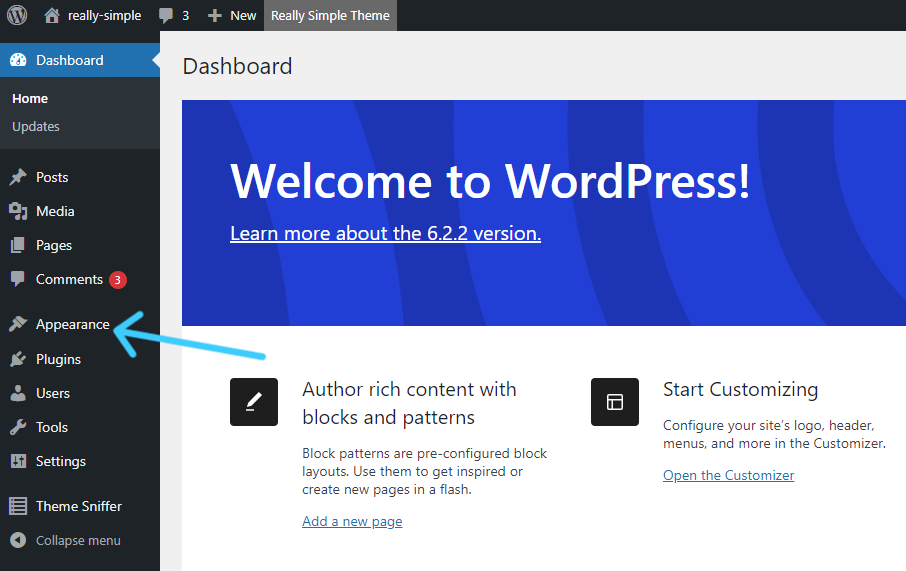Open the comments bubble icon in the admin bar

point(166,16)
